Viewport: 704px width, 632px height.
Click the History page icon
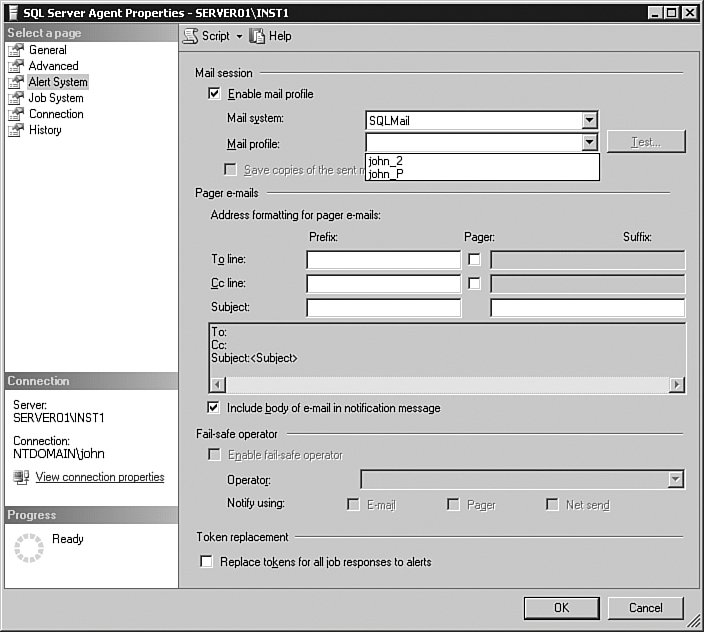(x=16, y=130)
